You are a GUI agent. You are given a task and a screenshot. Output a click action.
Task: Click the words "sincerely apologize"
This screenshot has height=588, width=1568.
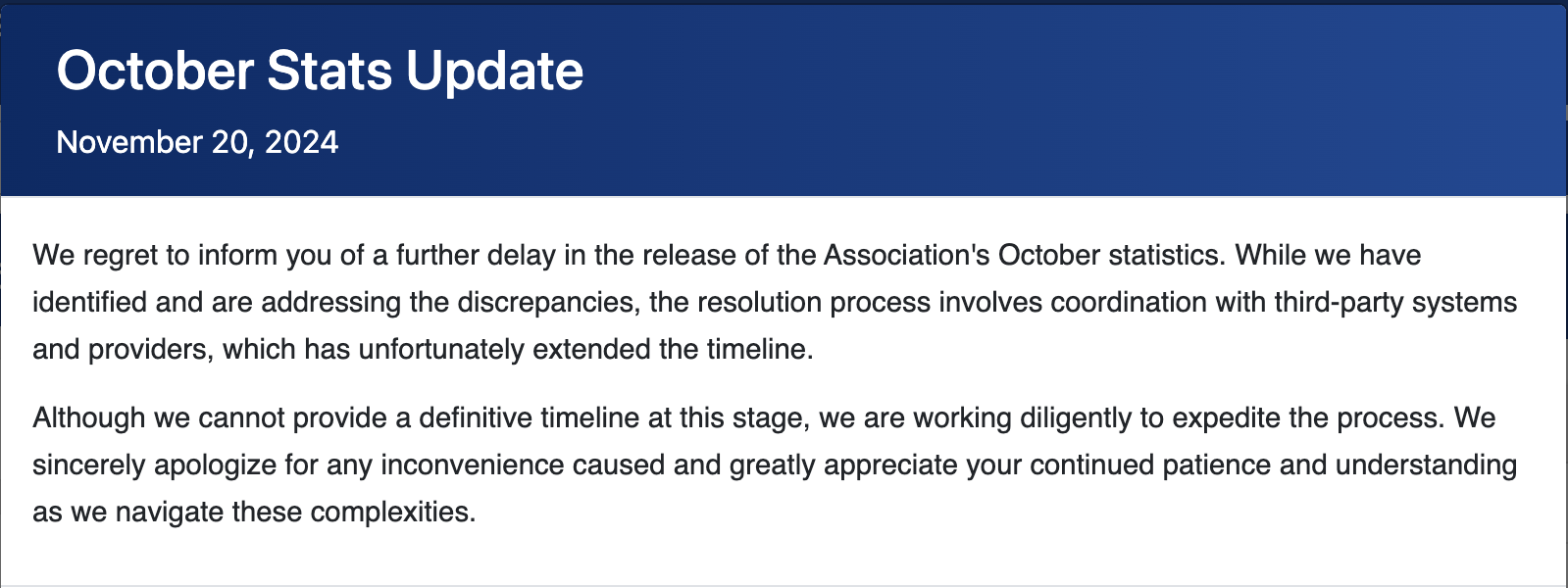[x=154, y=465]
